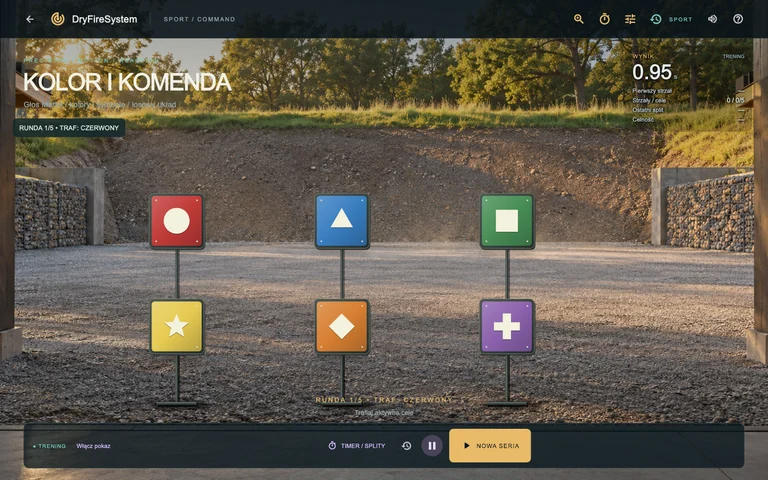Shoot the blue triangle target

pos(342,221)
